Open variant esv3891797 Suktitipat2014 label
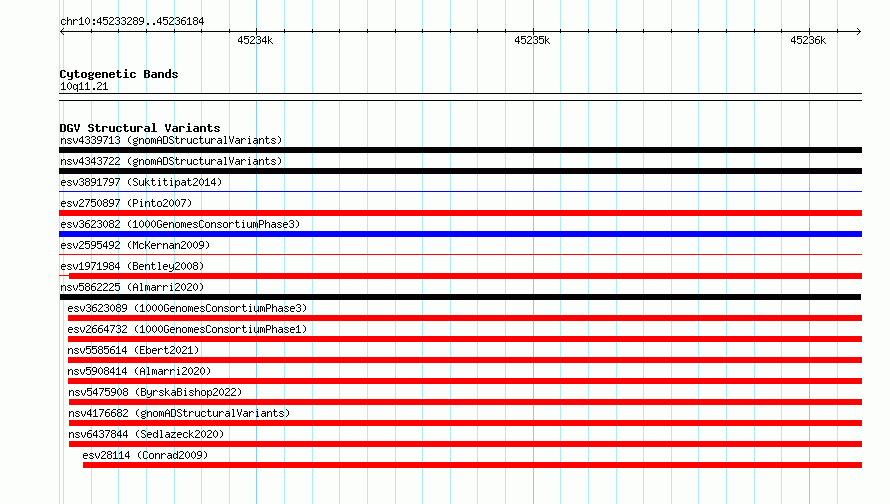890x504 pixels. pos(141,182)
